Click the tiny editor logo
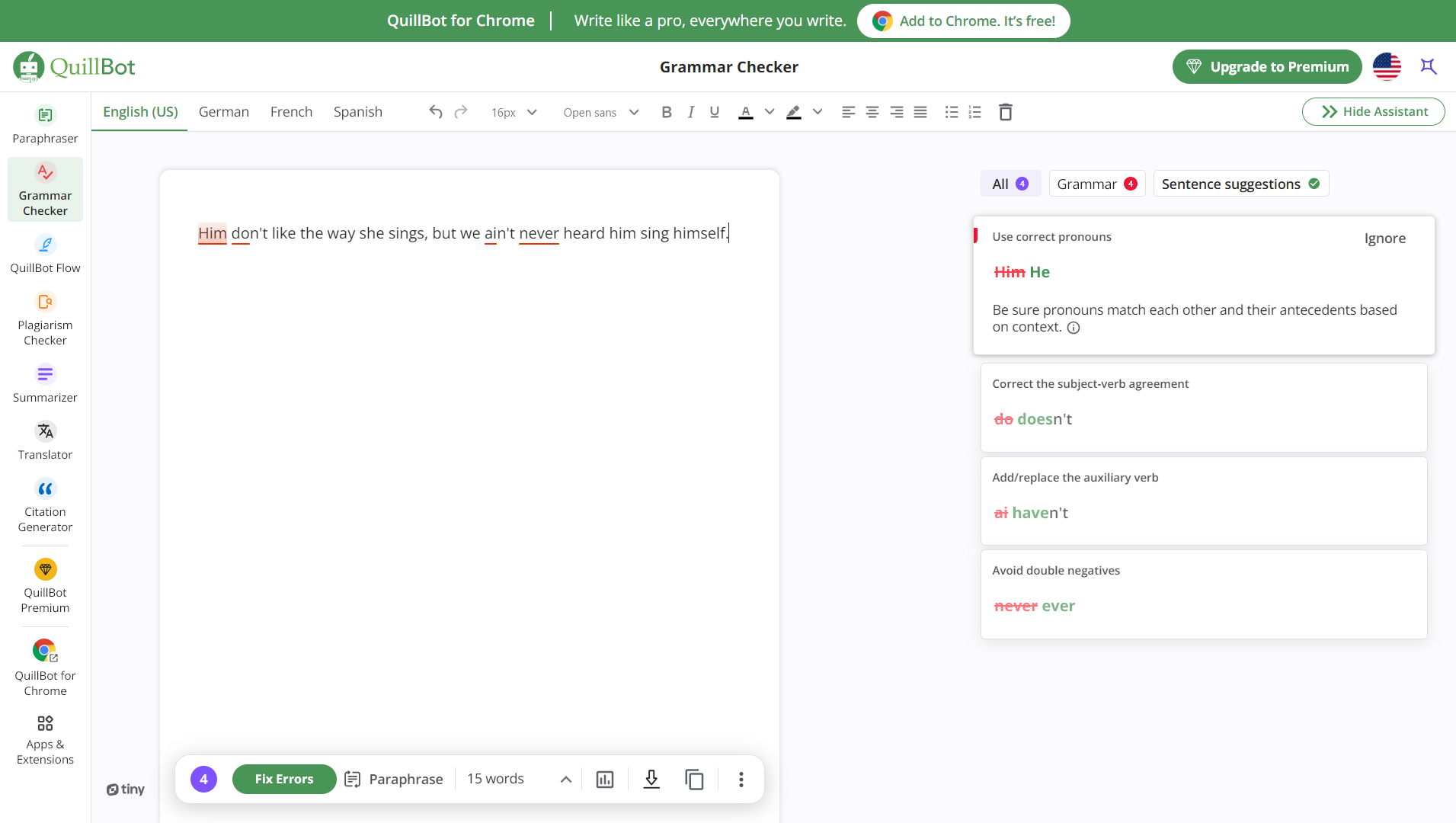Viewport: 1456px width, 823px height. pyautogui.click(x=126, y=789)
